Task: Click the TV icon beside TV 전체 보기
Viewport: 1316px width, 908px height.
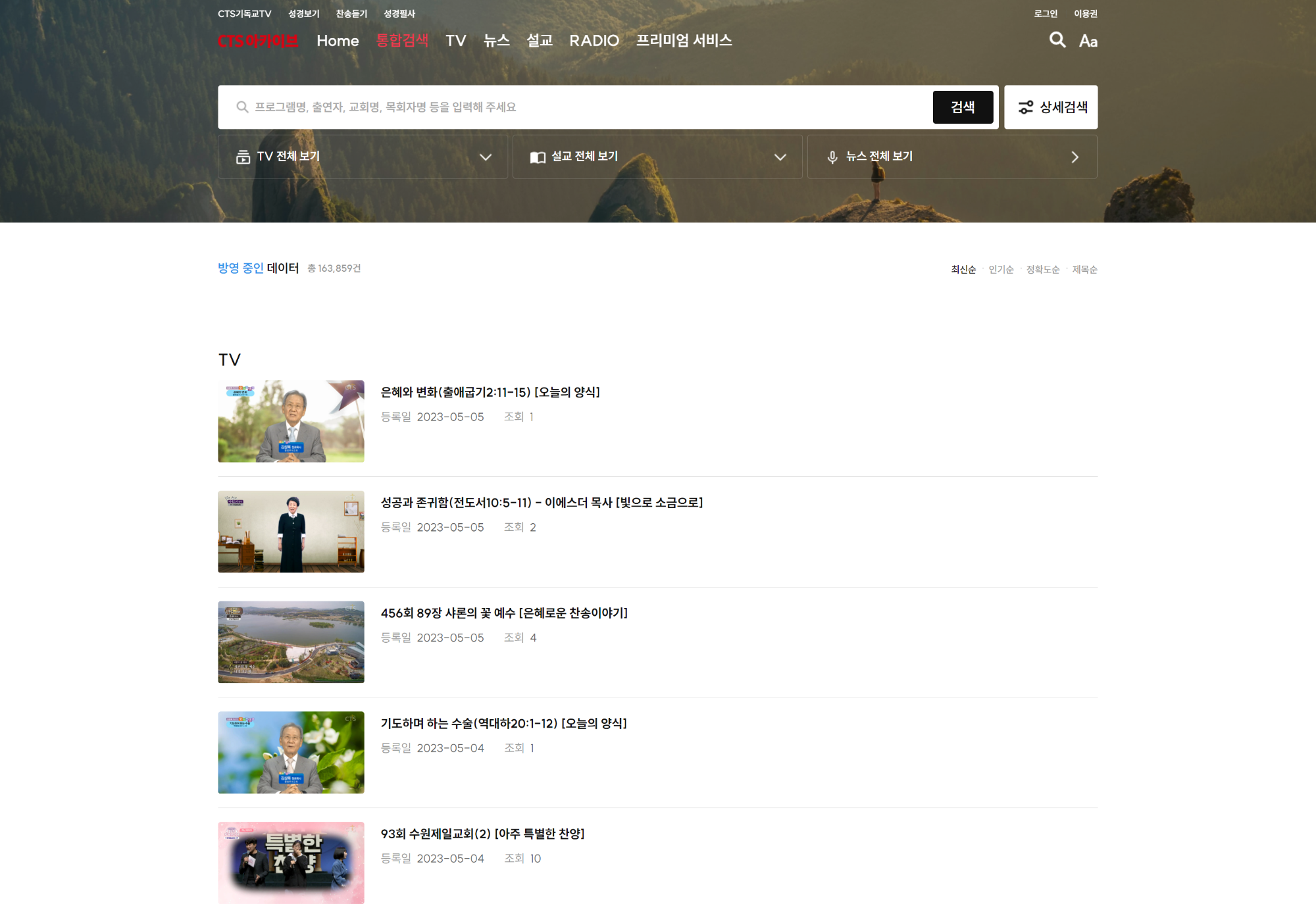Action: (243, 157)
